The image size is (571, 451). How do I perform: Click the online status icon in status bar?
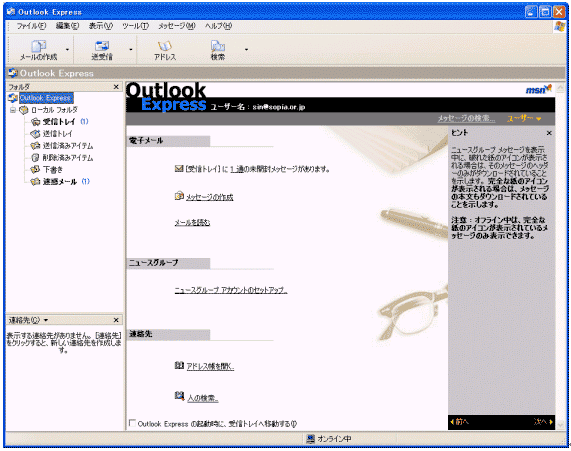[x=310, y=439]
